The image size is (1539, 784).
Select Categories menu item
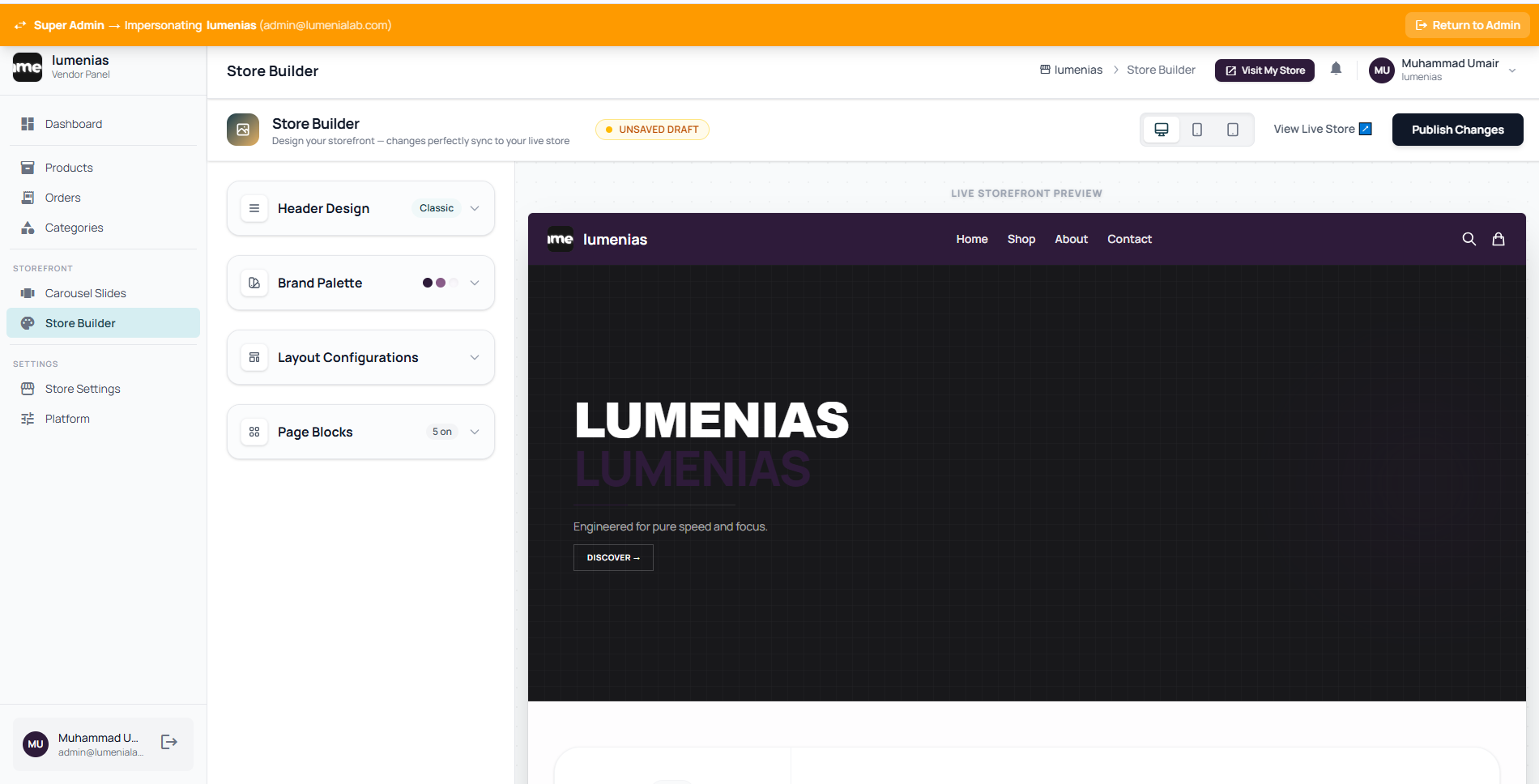point(103,228)
